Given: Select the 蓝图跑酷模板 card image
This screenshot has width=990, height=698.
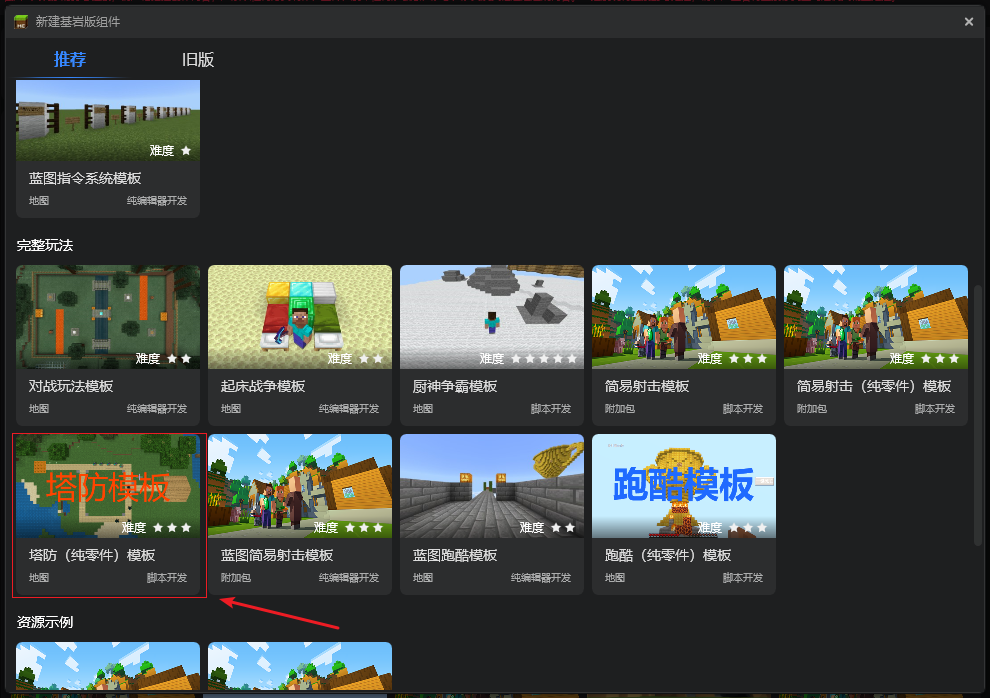Looking at the screenshot, I should [492, 486].
